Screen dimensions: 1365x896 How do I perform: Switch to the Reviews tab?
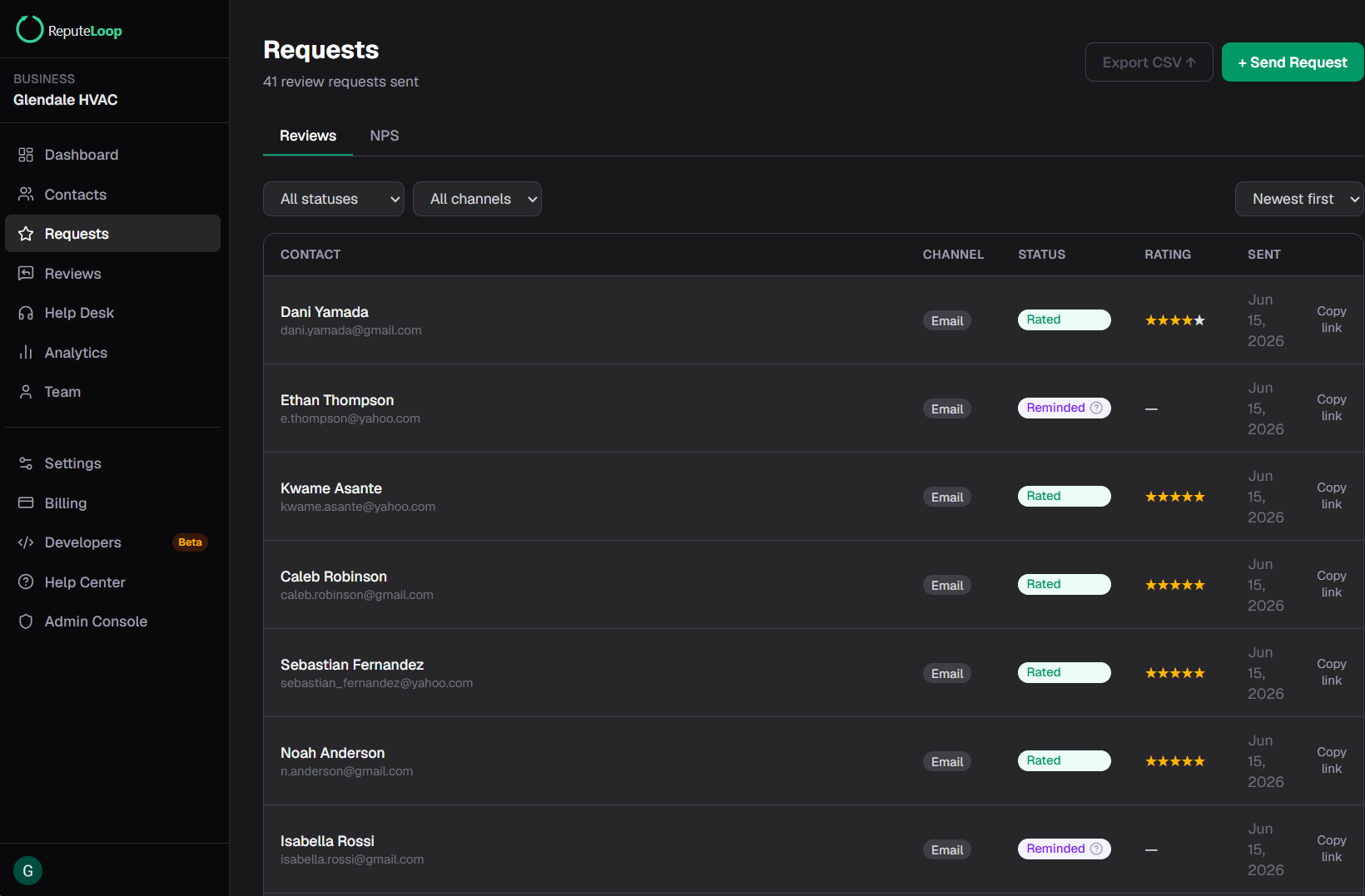(308, 136)
